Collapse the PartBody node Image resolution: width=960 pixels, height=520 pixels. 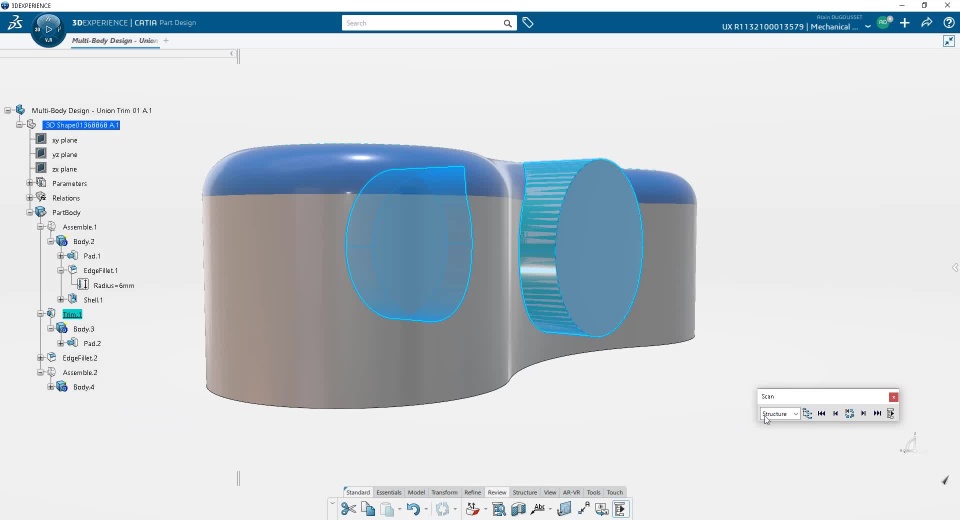pyautogui.click(x=29, y=213)
